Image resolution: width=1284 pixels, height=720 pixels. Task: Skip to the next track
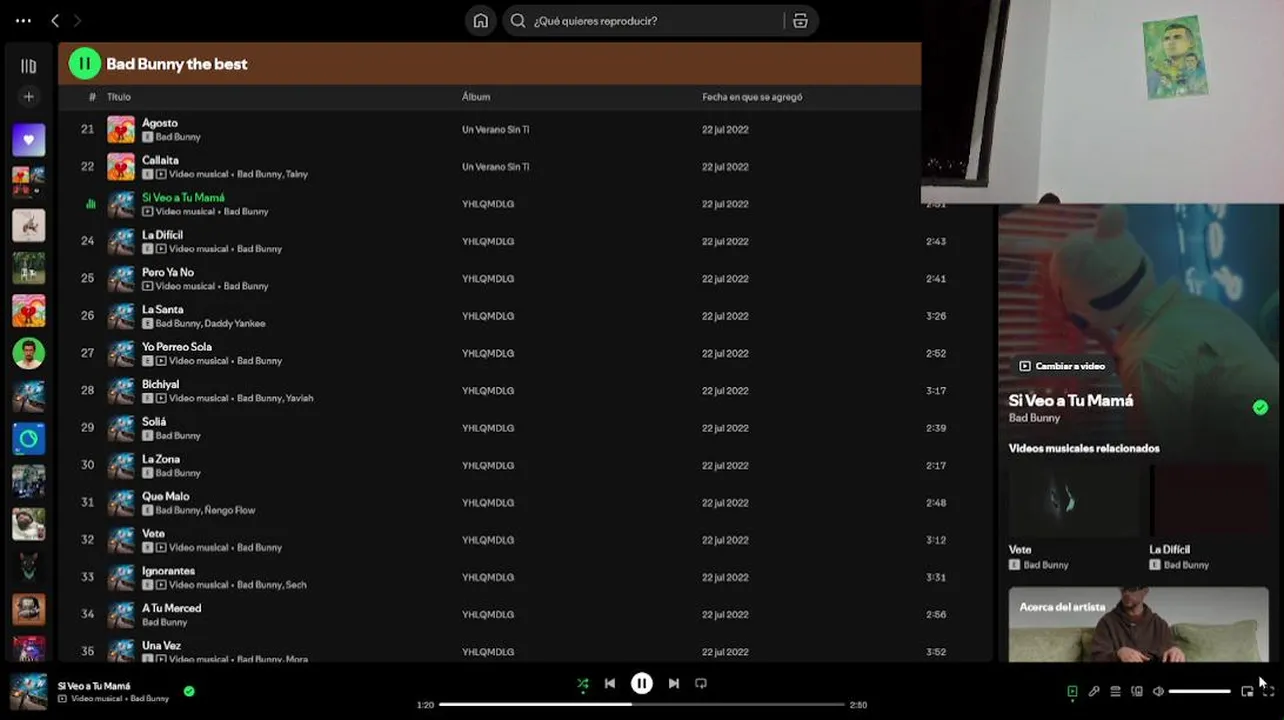pyautogui.click(x=674, y=684)
